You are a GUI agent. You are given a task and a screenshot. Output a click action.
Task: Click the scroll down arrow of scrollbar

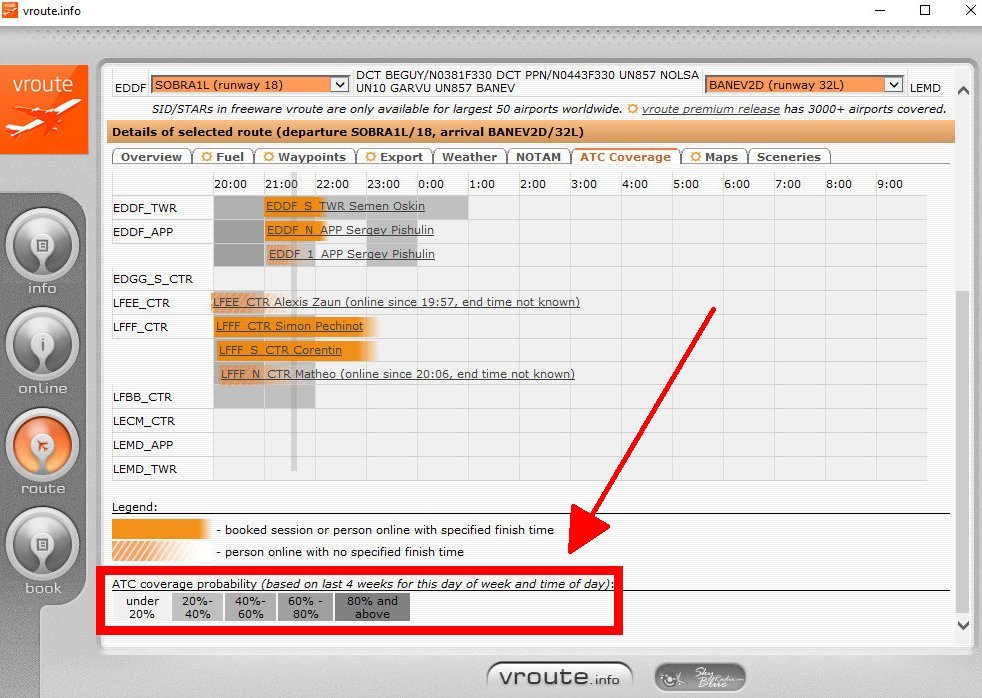pyautogui.click(x=963, y=625)
